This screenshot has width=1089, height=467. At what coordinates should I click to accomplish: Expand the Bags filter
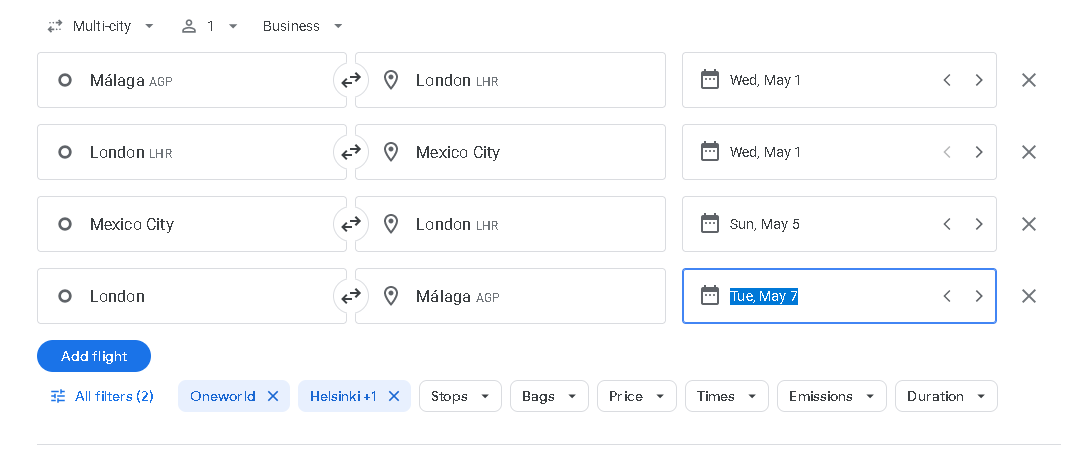[x=549, y=396]
